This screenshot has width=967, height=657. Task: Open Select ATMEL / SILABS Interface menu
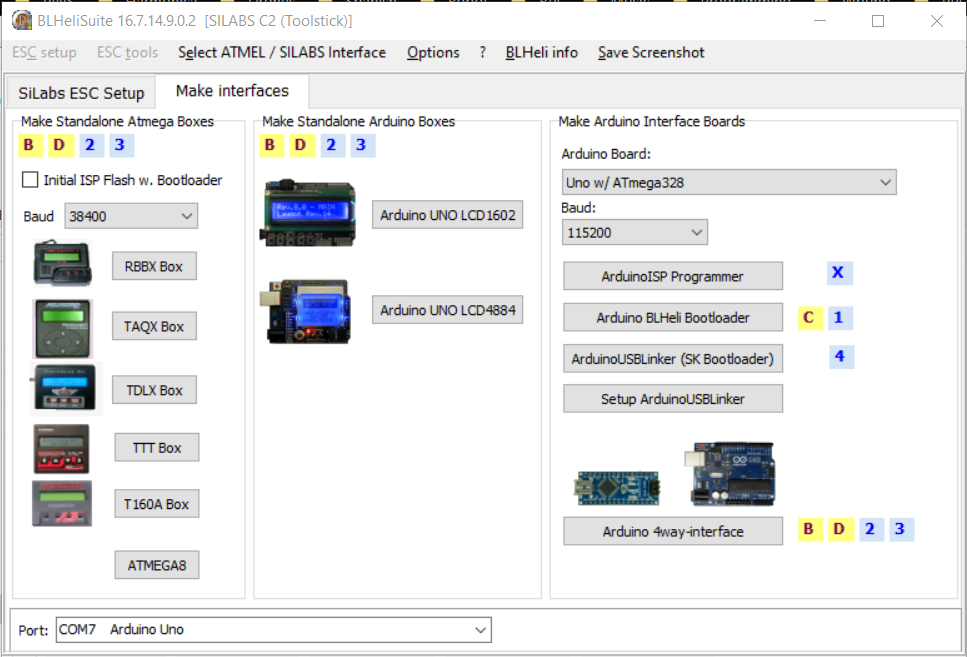pyautogui.click(x=282, y=52)
